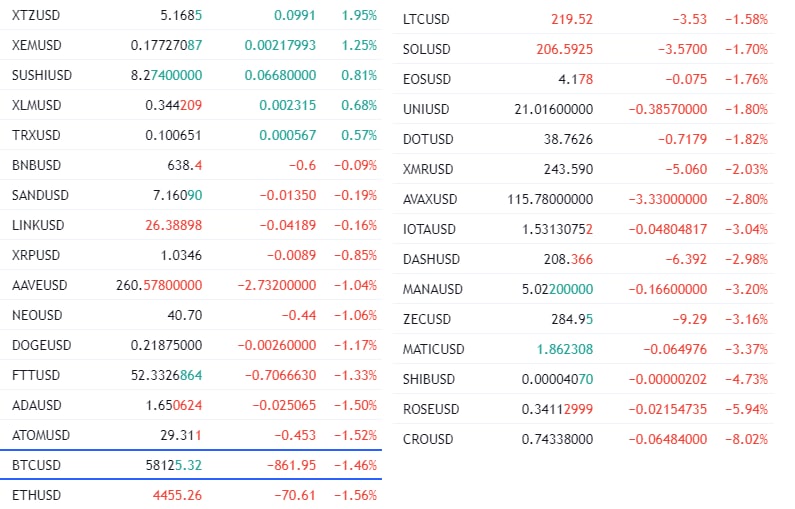
Task: Click ZECUSD change value -9.29
Action: [690, 319]
